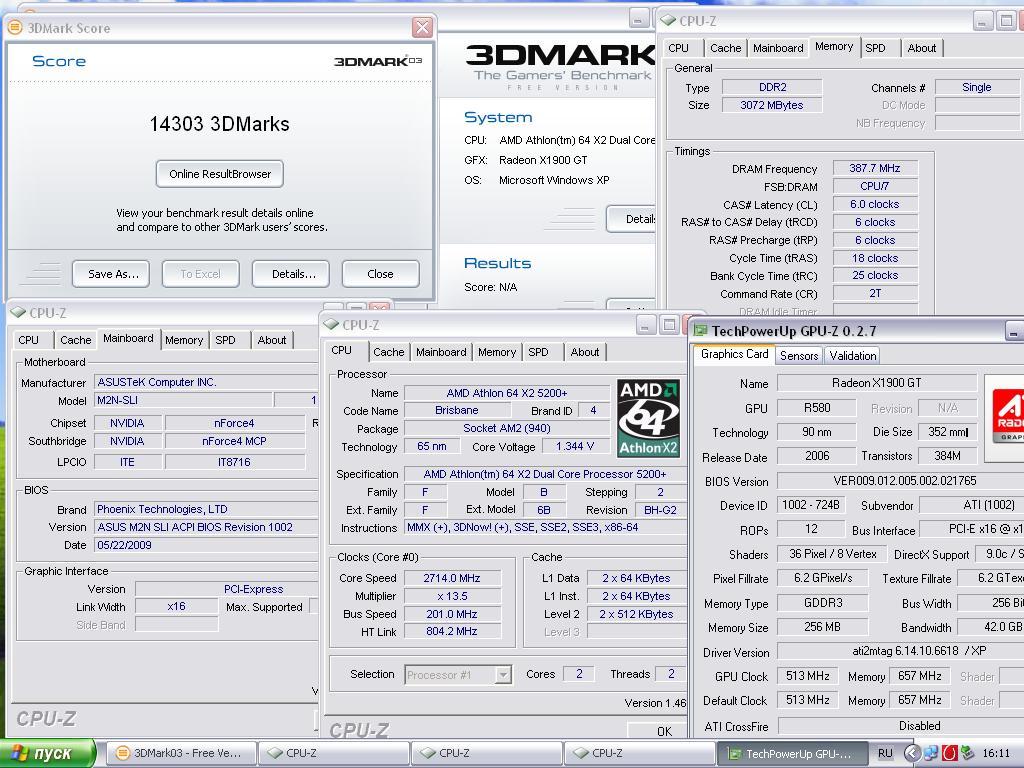
Task: Open Memory tab in CPU-Z processor window
Action: pyautogui.click(x=497, y=352)
